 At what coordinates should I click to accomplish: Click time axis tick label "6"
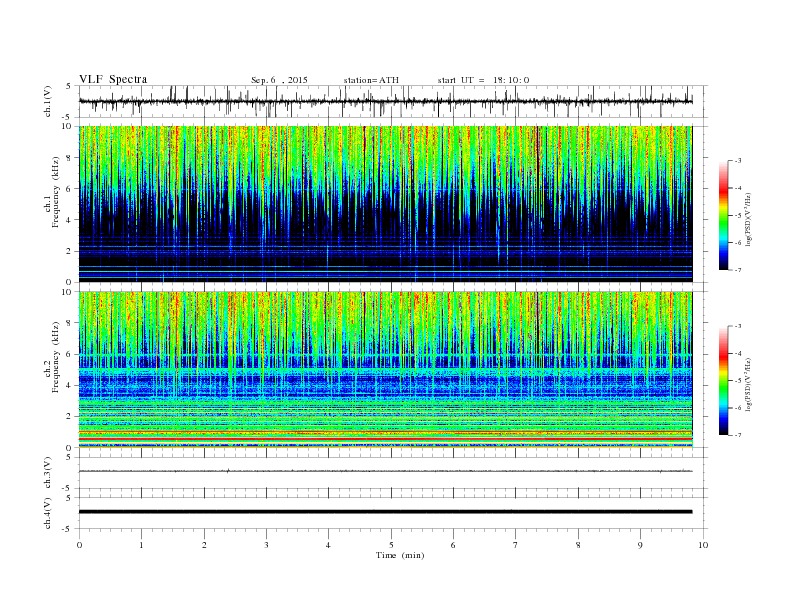[x=453, y=545]
